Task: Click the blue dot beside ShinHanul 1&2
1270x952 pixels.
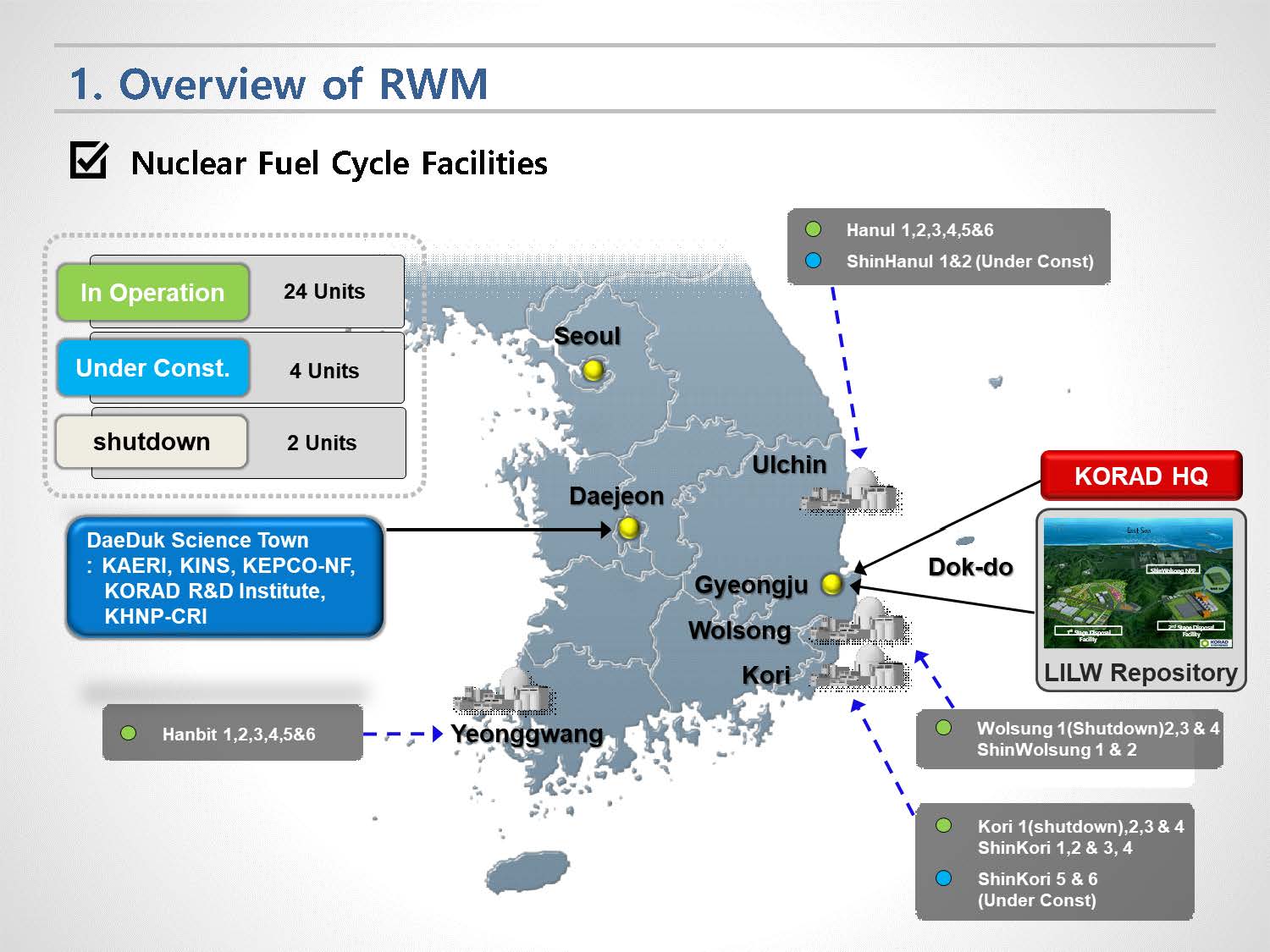Action: click(x=814, y=261)
